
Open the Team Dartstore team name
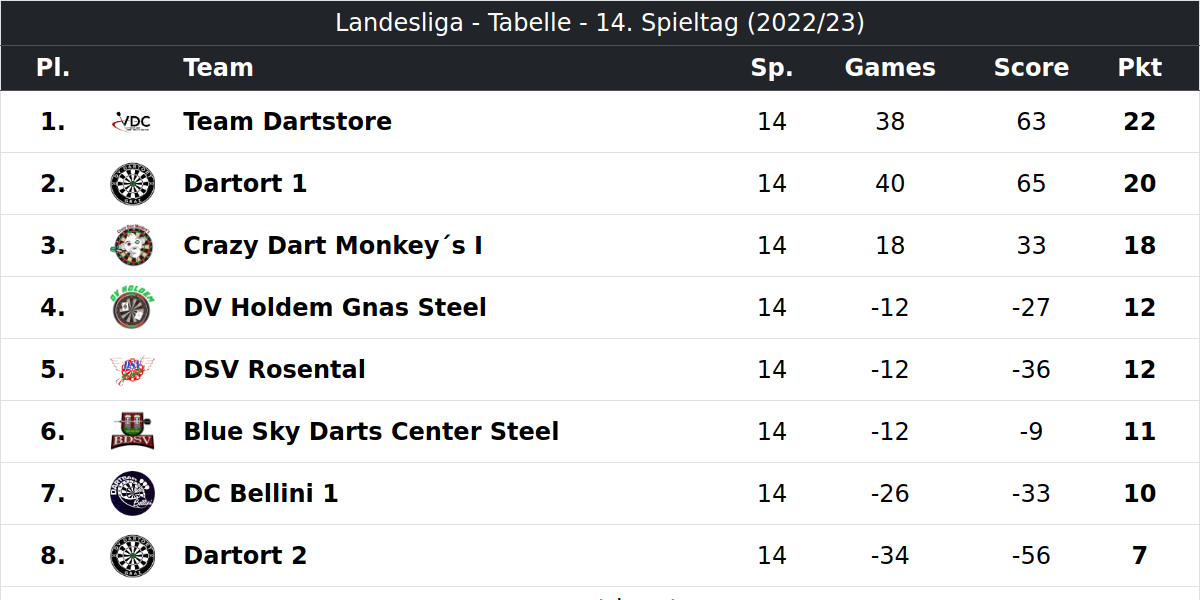287,122
